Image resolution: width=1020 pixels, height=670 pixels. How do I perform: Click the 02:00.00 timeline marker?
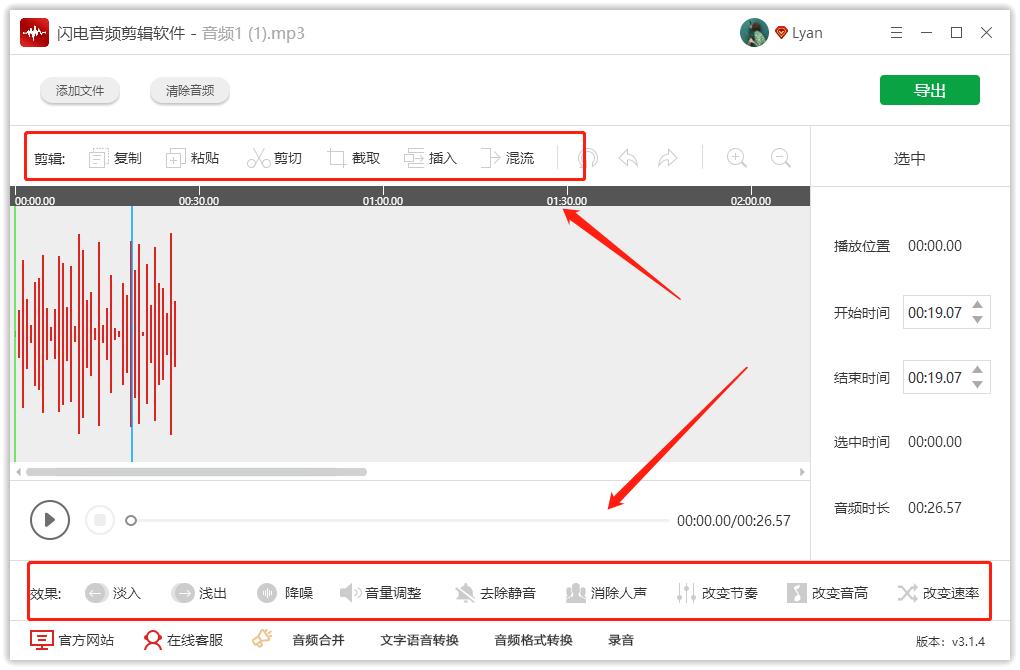[751, 201]
